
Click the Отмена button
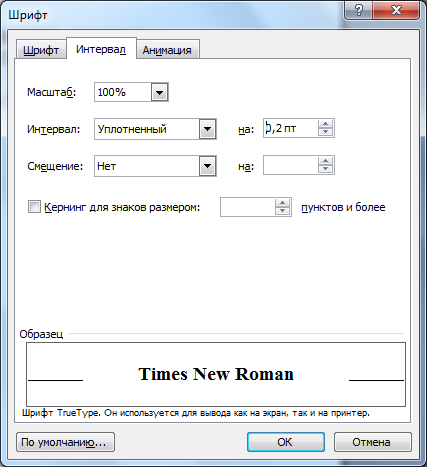click(373, 442)
